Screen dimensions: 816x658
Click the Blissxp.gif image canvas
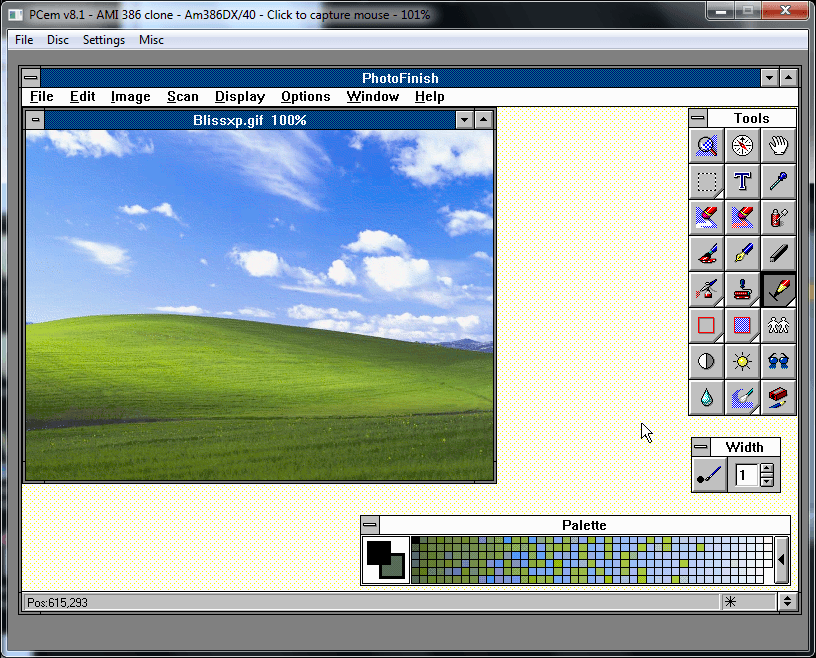point(259,305)
